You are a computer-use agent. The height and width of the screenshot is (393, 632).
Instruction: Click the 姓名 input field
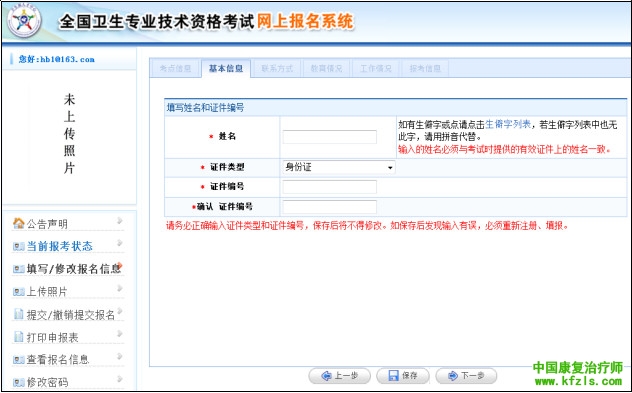pyautogui.click(x=330, y=137)
